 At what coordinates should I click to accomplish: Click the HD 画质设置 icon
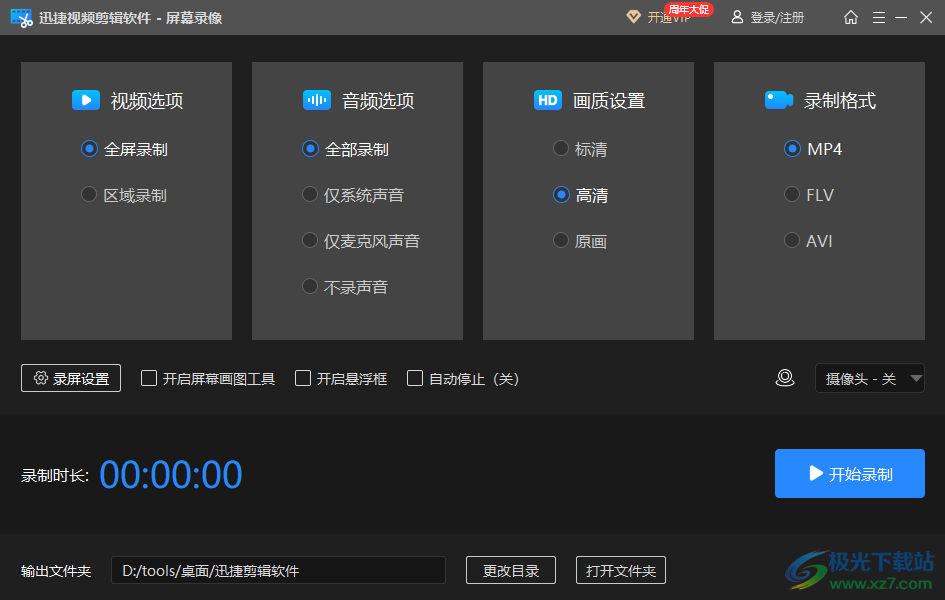pos(548,100)
